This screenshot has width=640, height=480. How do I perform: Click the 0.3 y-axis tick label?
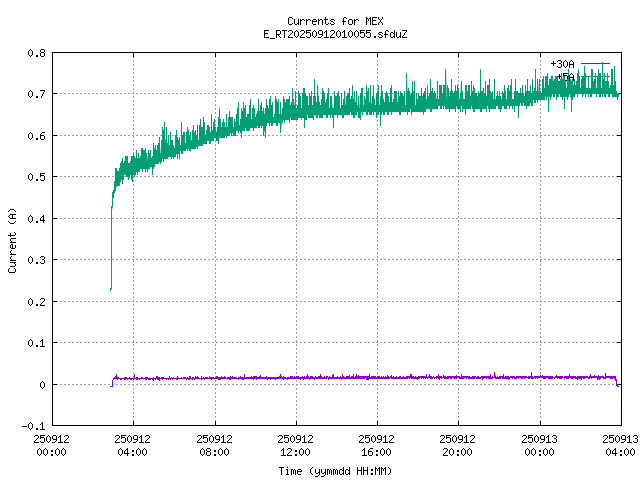[35, 260]
